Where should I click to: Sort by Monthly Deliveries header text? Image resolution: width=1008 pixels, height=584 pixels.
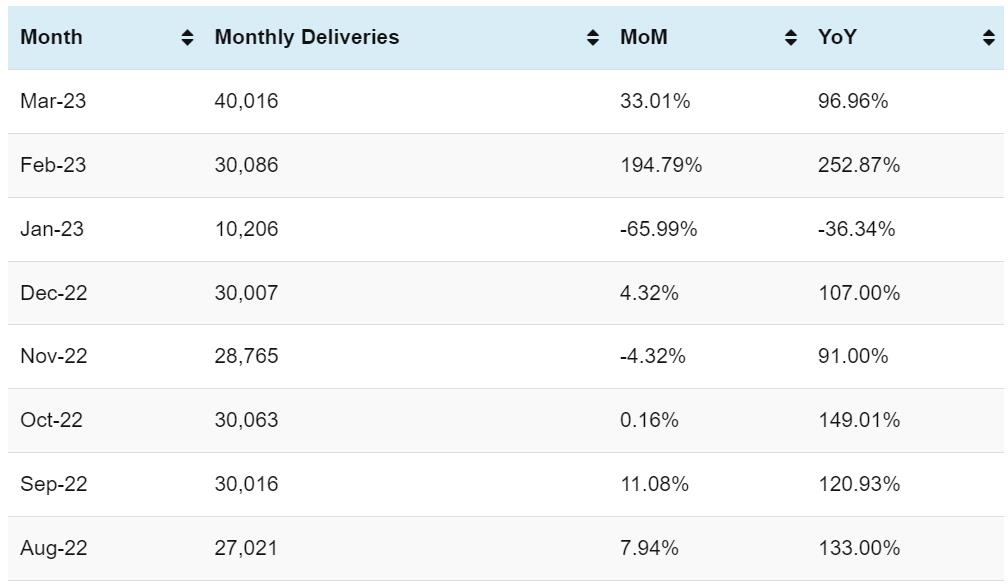click(x=306, y=38)
